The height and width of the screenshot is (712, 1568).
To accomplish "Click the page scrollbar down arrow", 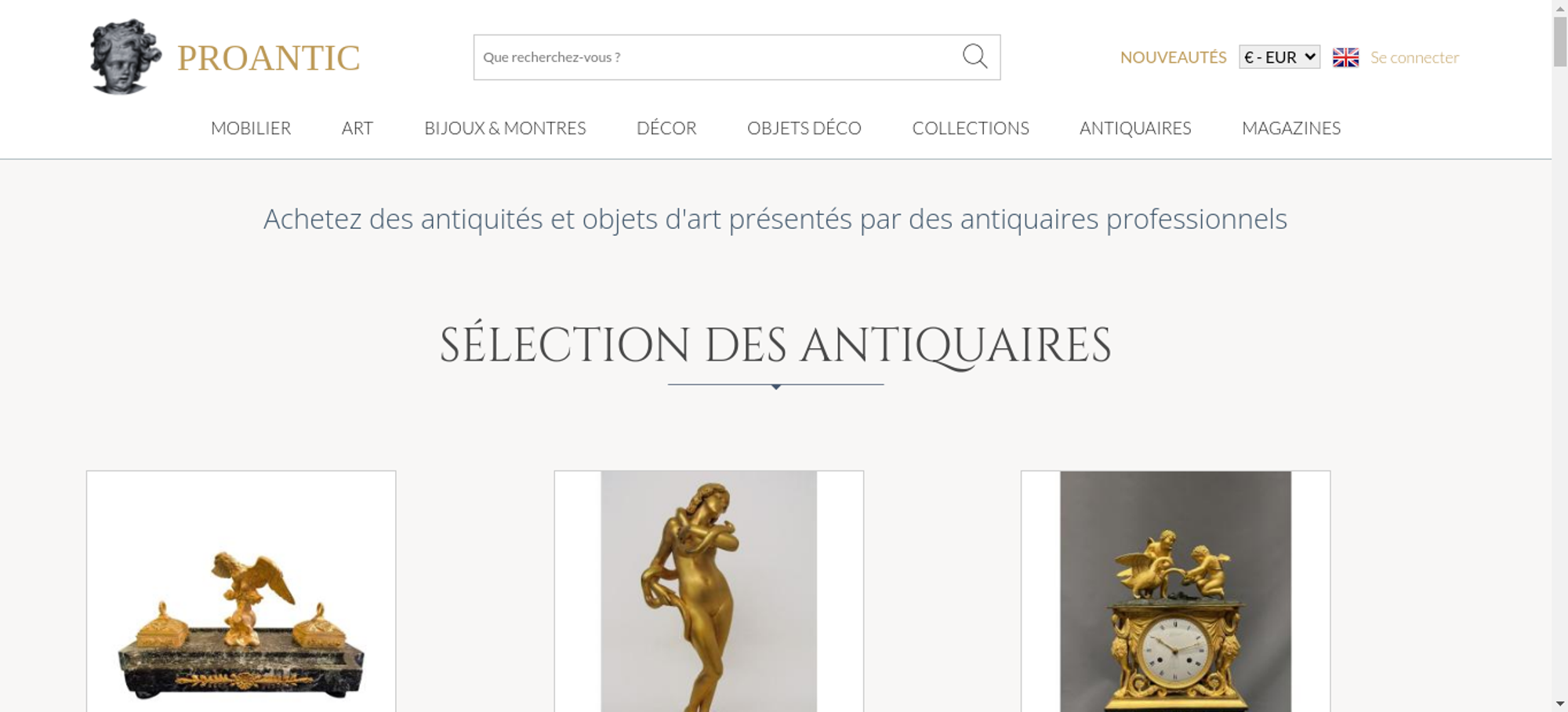I will pos(1560,704).
